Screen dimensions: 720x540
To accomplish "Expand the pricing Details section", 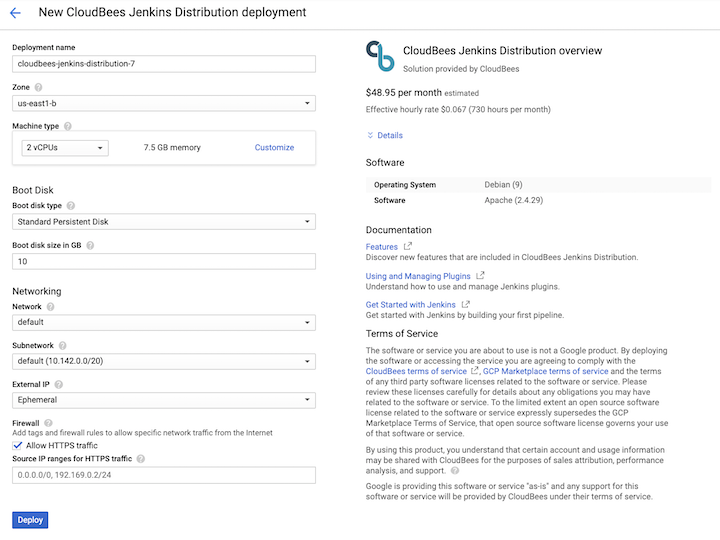I will [x=385, y=135].
